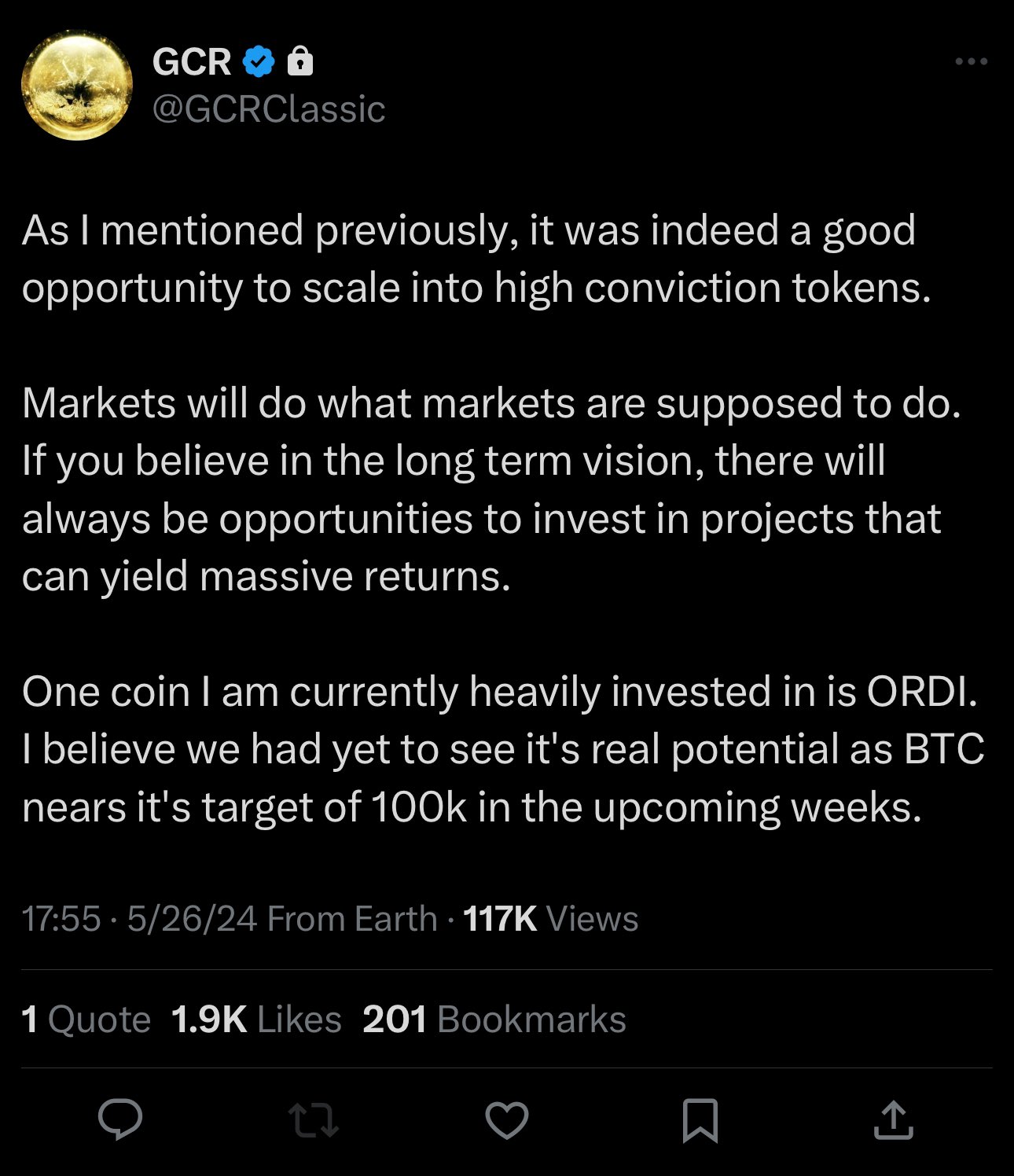Click the paragraph mentioning ORDI

click(503, 749)
